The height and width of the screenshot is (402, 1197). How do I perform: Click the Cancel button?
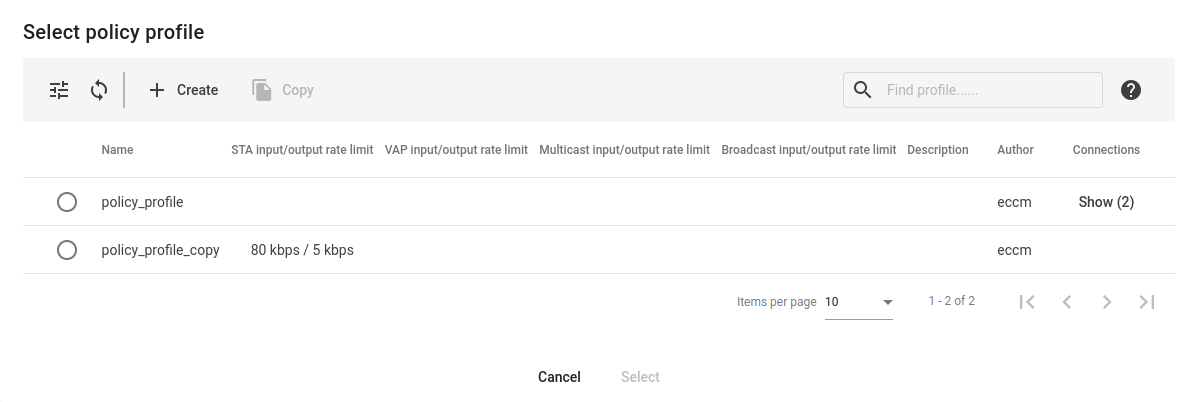tap(559, 377)
